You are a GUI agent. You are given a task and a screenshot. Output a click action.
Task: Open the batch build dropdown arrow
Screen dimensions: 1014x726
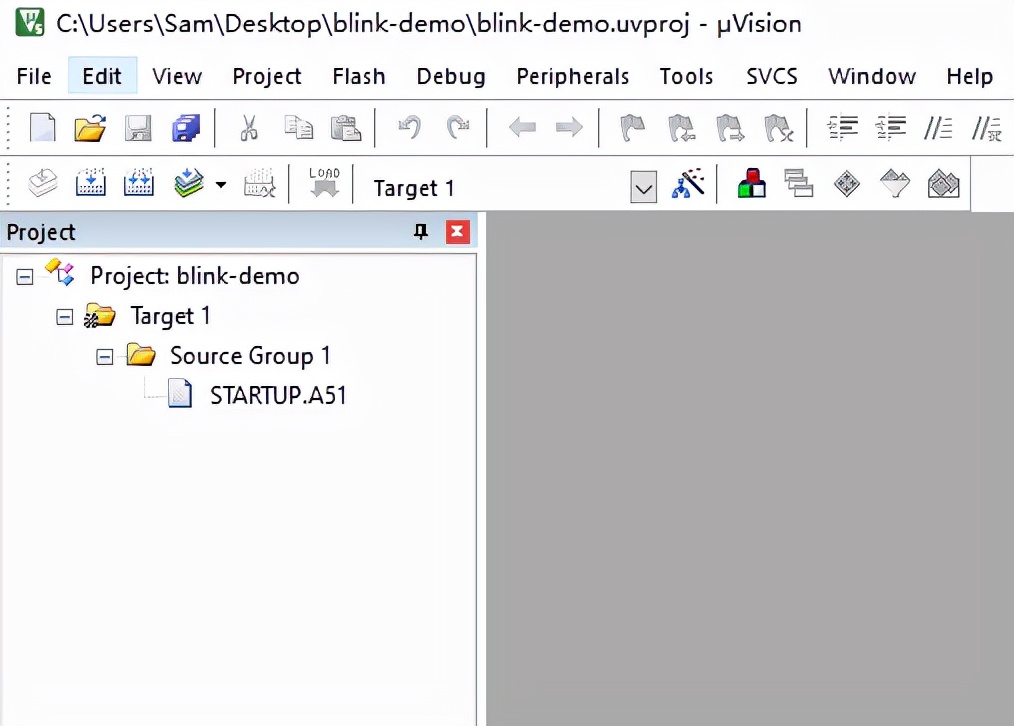(x=221, y=185)
